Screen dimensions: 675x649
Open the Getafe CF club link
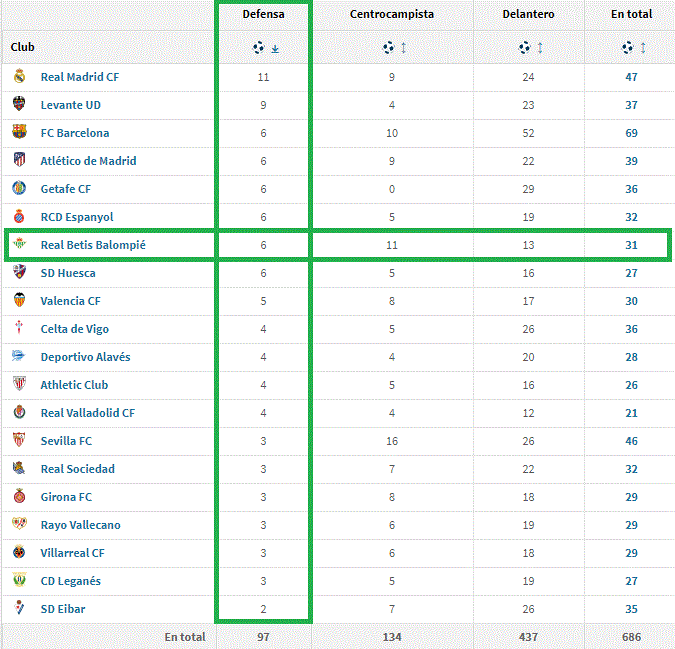pos(66,189)
